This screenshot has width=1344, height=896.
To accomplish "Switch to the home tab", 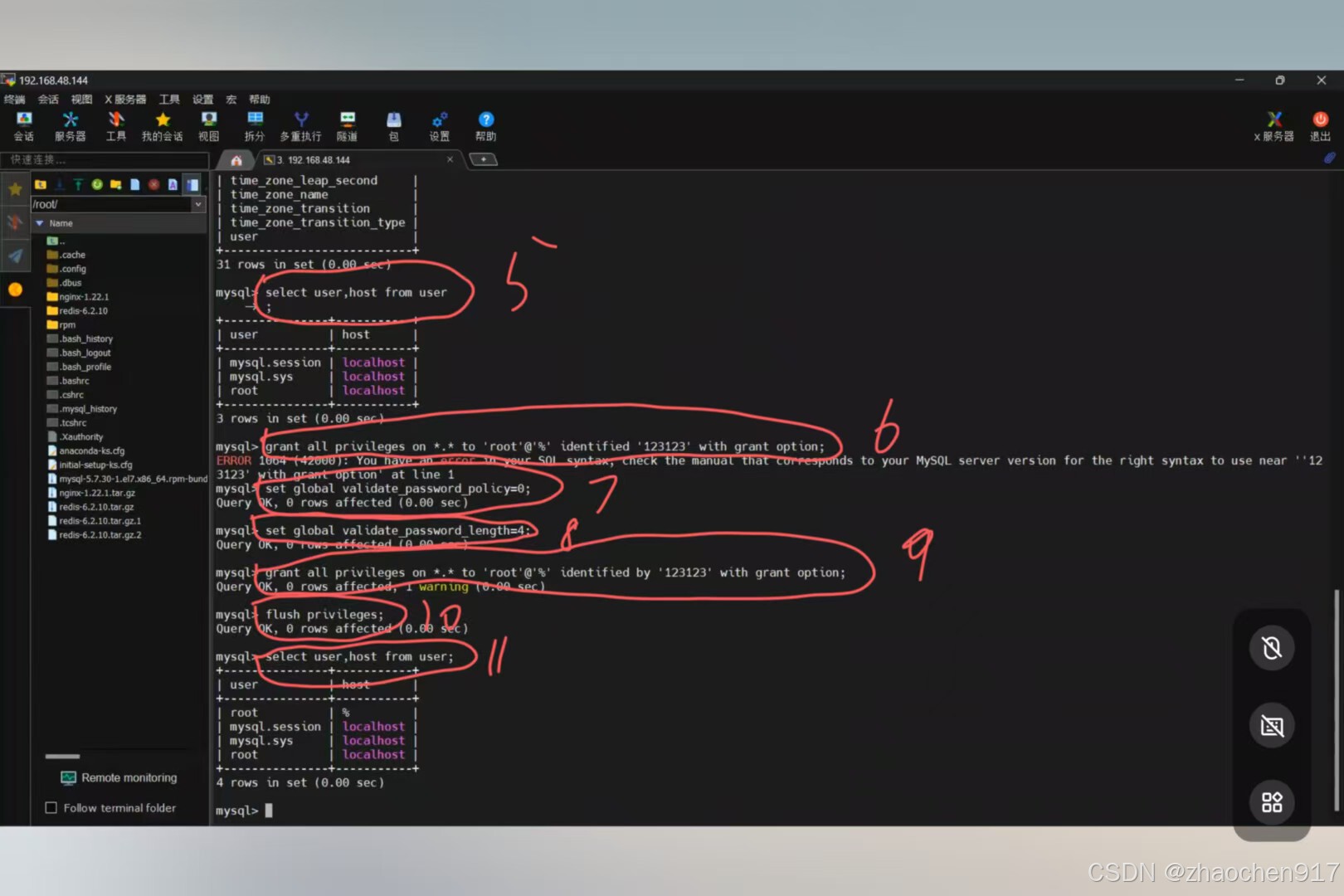I will [236, 159].
